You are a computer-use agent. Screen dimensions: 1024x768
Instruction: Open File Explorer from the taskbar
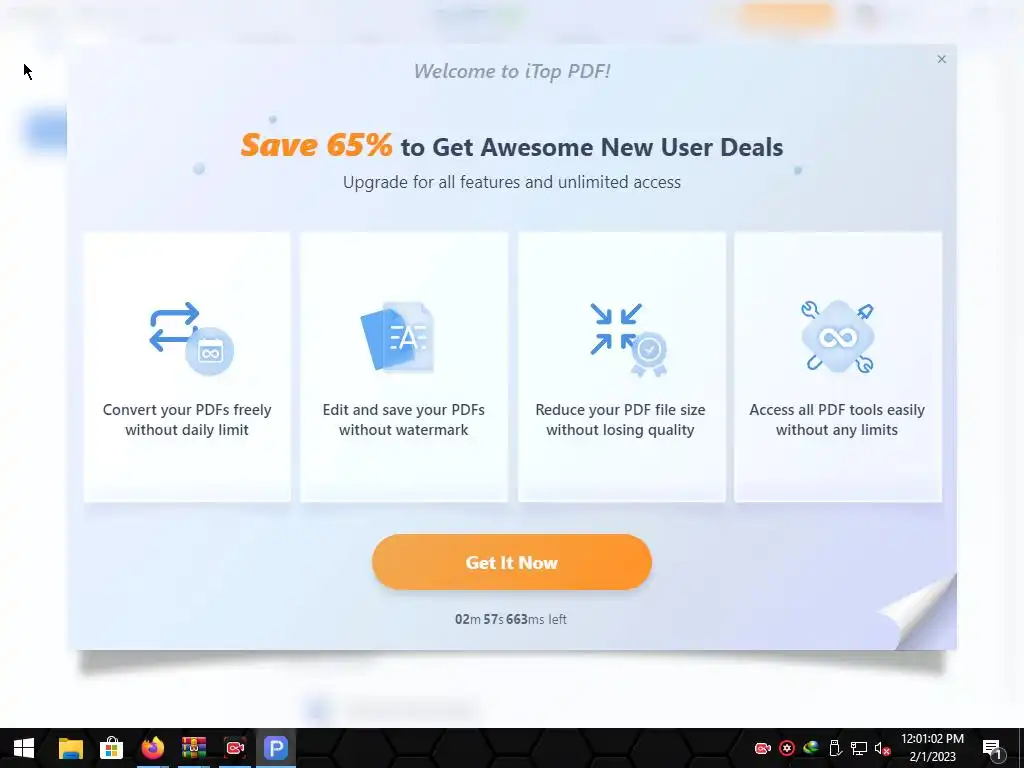point(71,748)
